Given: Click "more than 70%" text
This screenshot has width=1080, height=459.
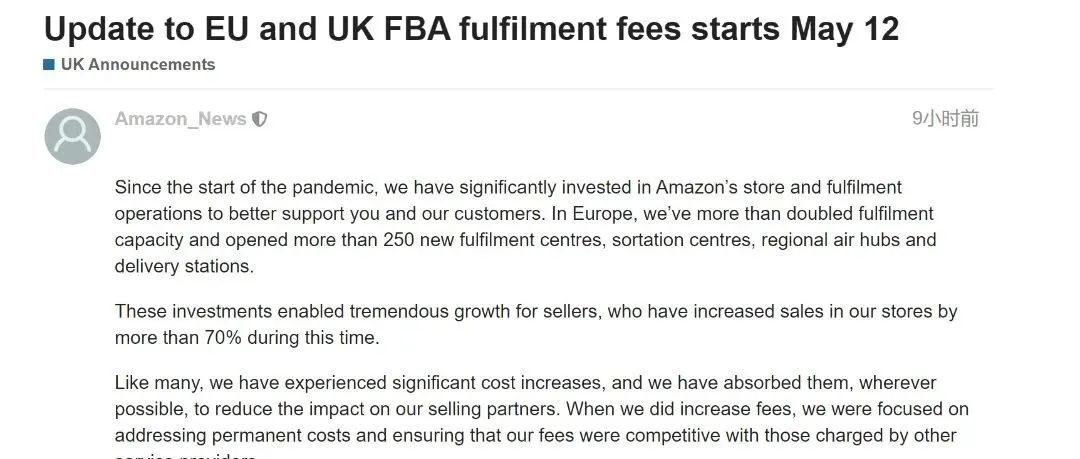Looking at the screenshot, I should [178, 337].
